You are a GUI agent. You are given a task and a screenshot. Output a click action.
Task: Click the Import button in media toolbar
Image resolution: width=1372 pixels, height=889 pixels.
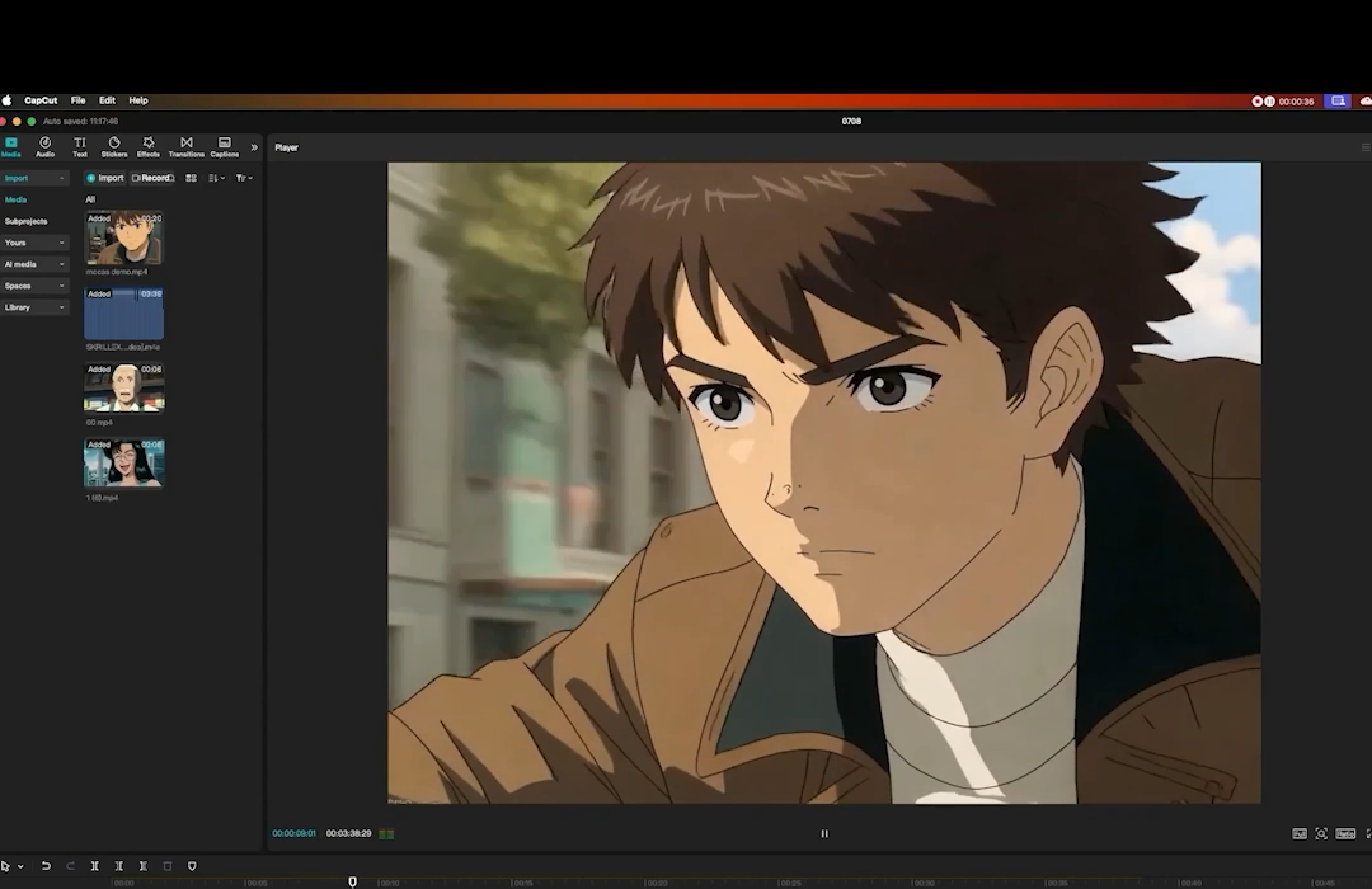pyautogui.click(x=105, y=178)
